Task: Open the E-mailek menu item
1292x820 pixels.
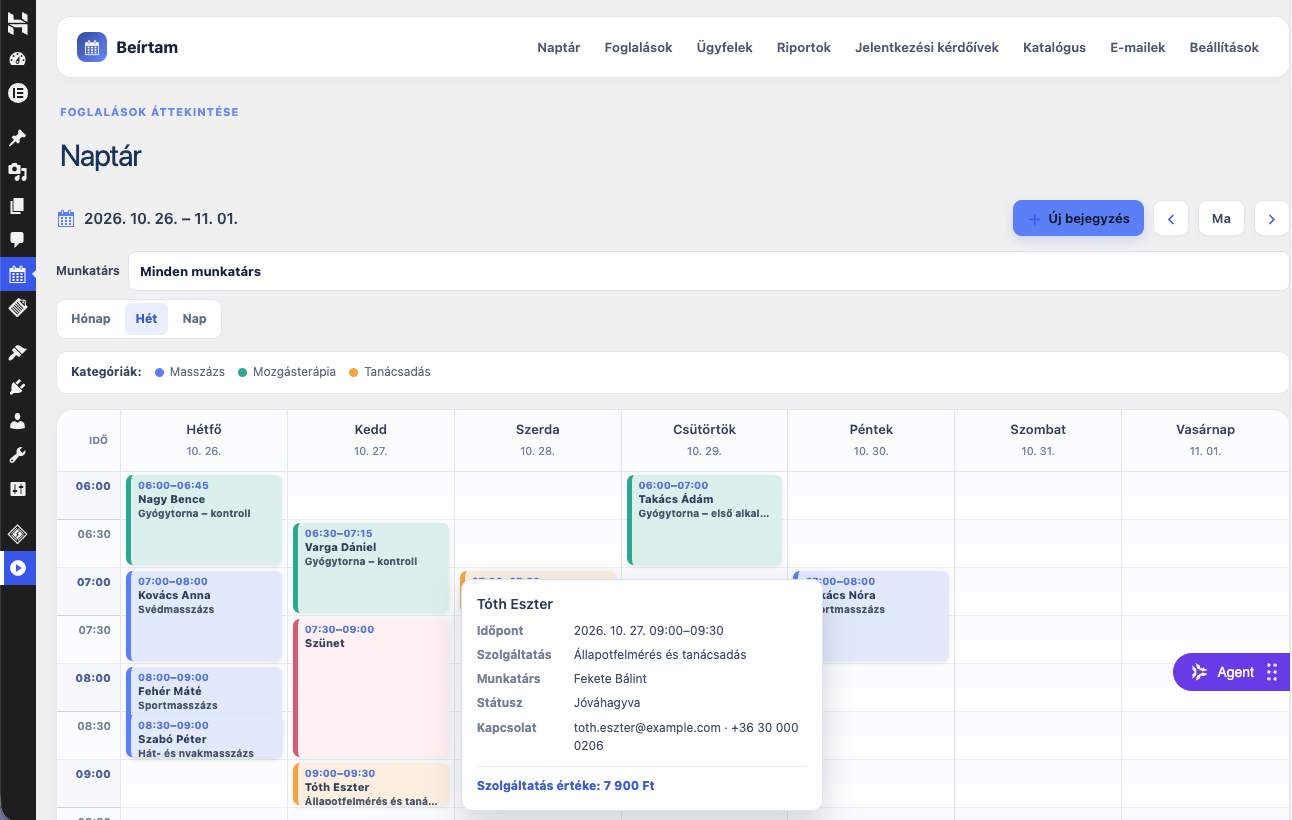Action: coord(1138,47)
